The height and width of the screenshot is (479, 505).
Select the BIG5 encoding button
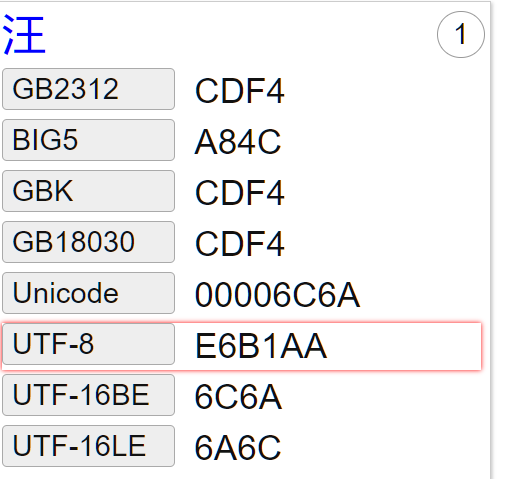pyautogui.click(x=88, y=140)
